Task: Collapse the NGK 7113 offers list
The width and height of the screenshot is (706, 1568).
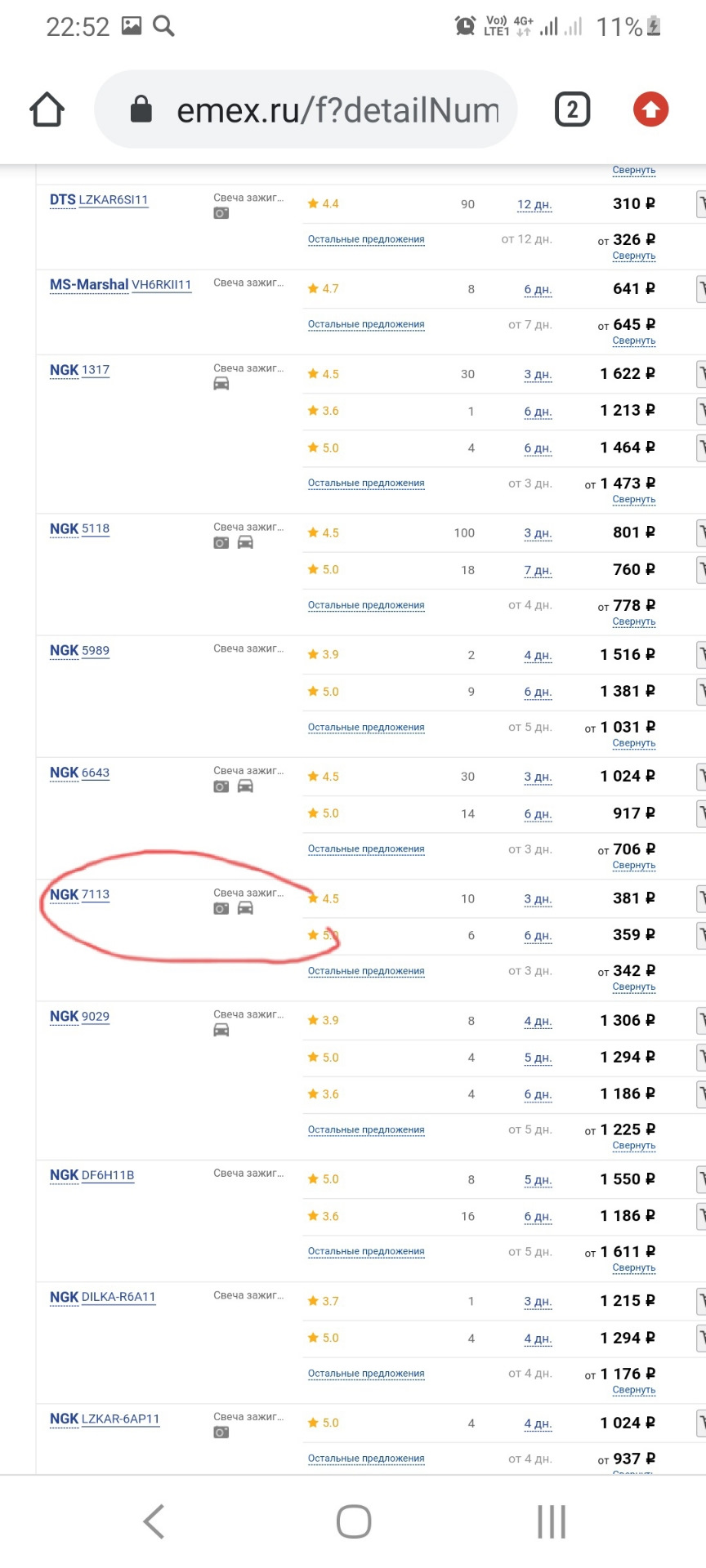Action: [634, 987]
